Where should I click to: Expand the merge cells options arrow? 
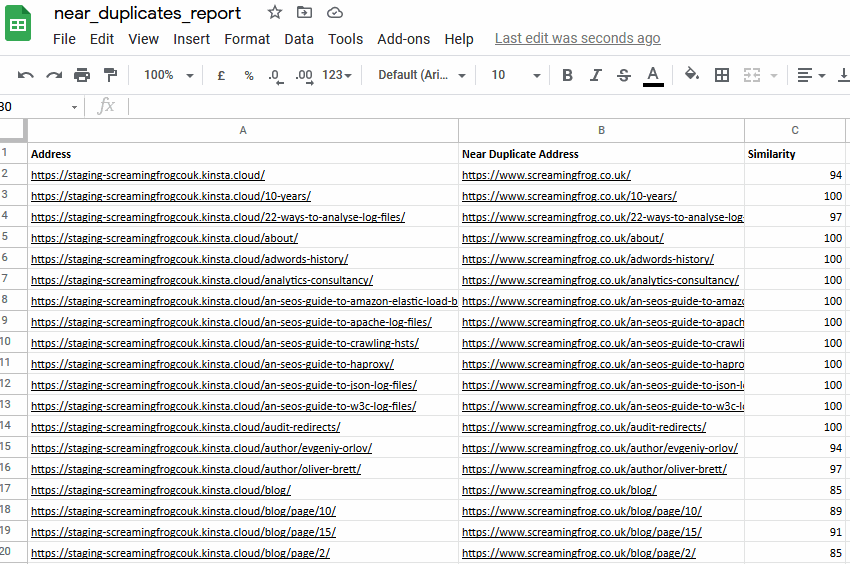click(x=774, y=75)
